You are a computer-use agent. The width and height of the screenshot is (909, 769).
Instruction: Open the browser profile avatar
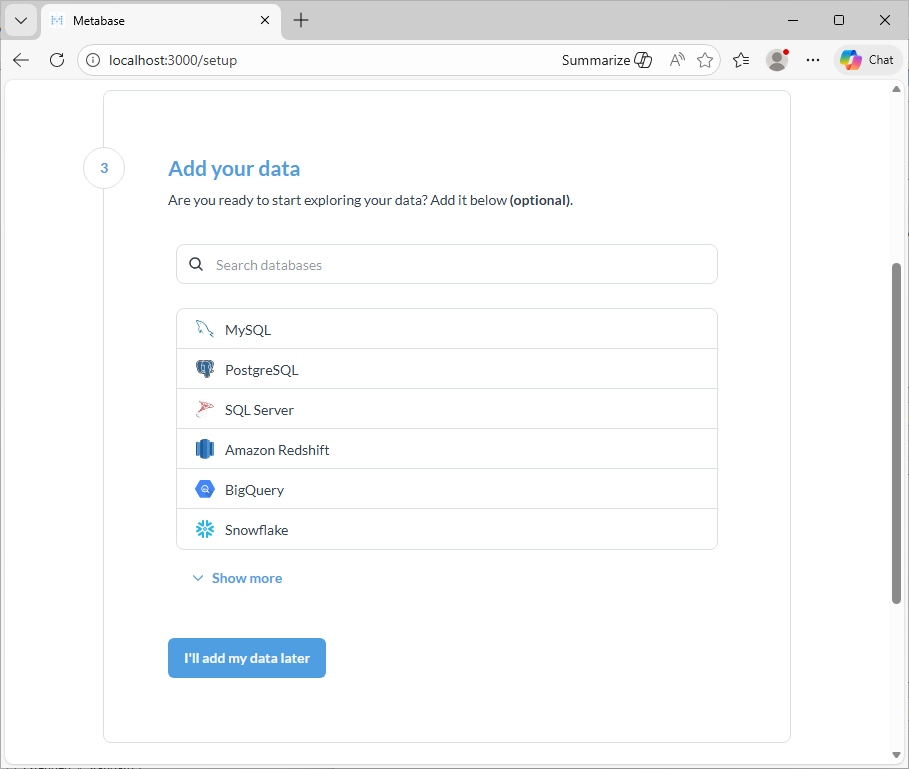777,60
